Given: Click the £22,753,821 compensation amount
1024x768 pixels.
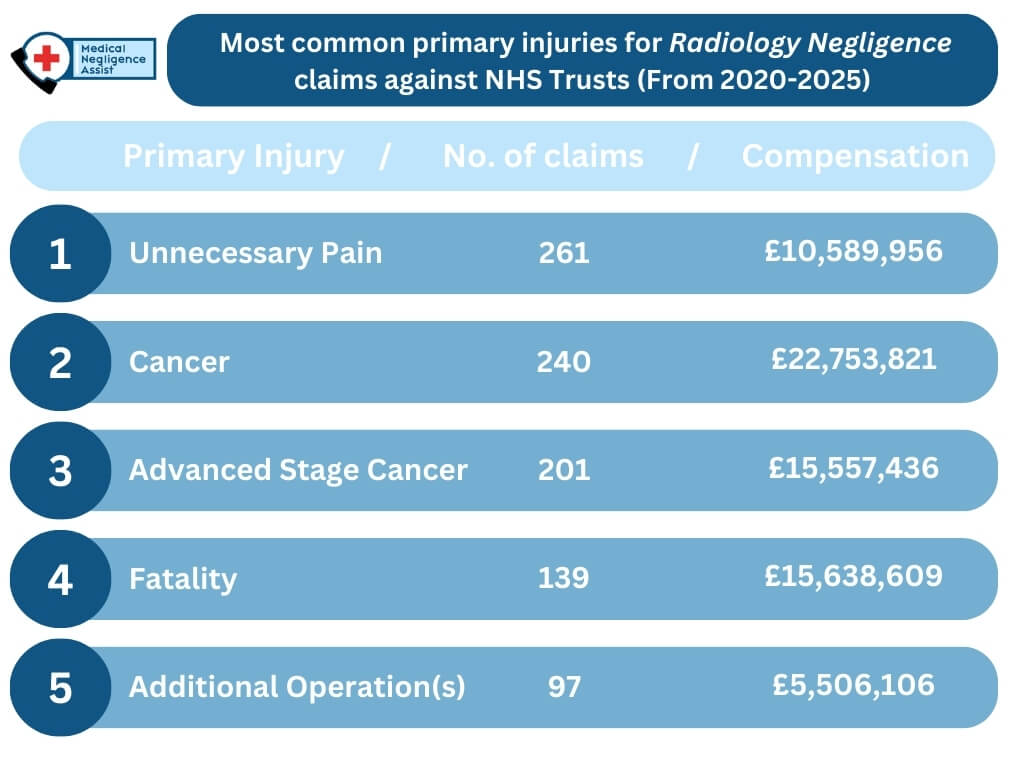Looking at the screenshot, I should coord(854,359).
